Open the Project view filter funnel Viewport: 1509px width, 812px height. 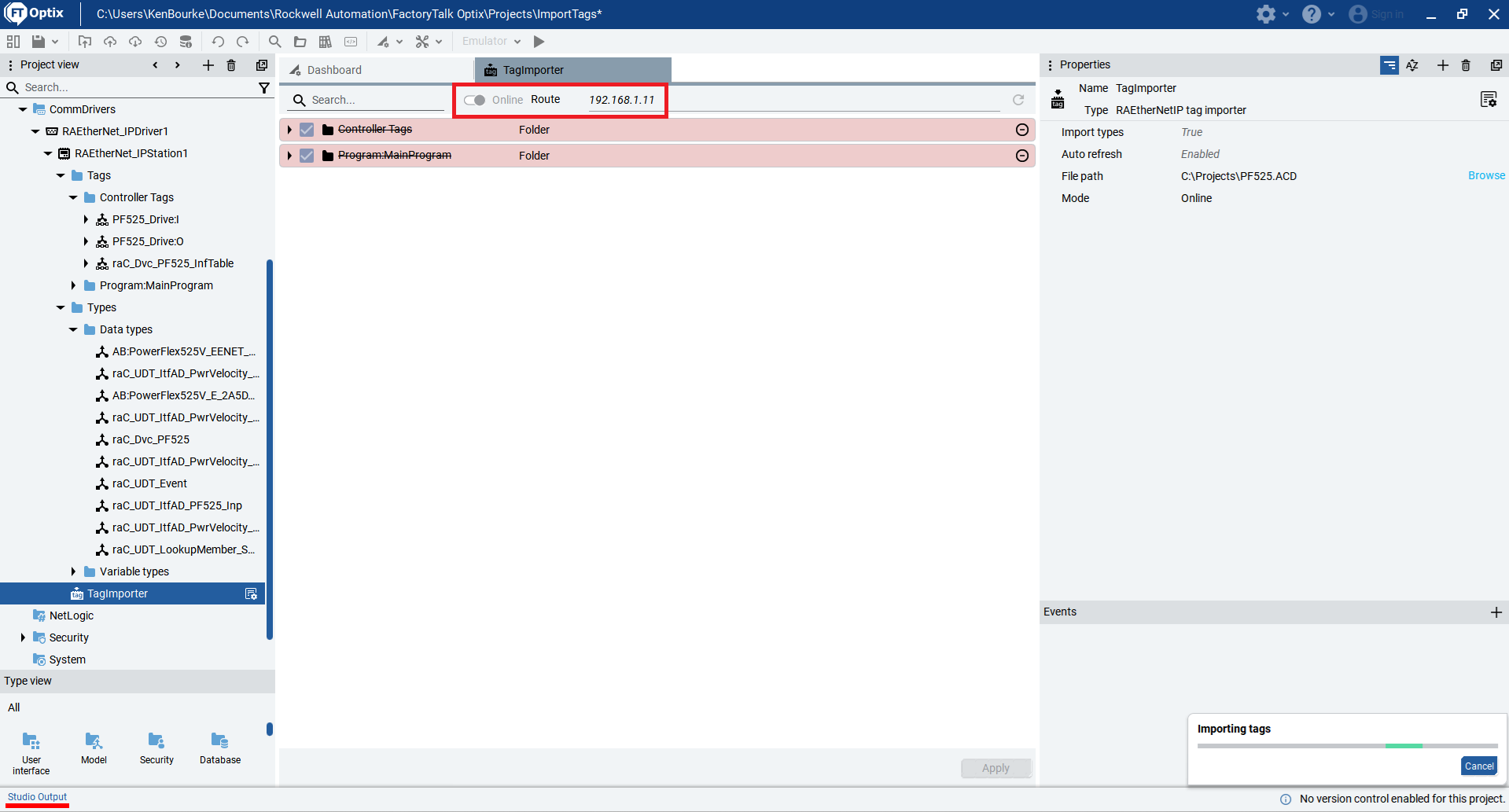tap(264, 88)
